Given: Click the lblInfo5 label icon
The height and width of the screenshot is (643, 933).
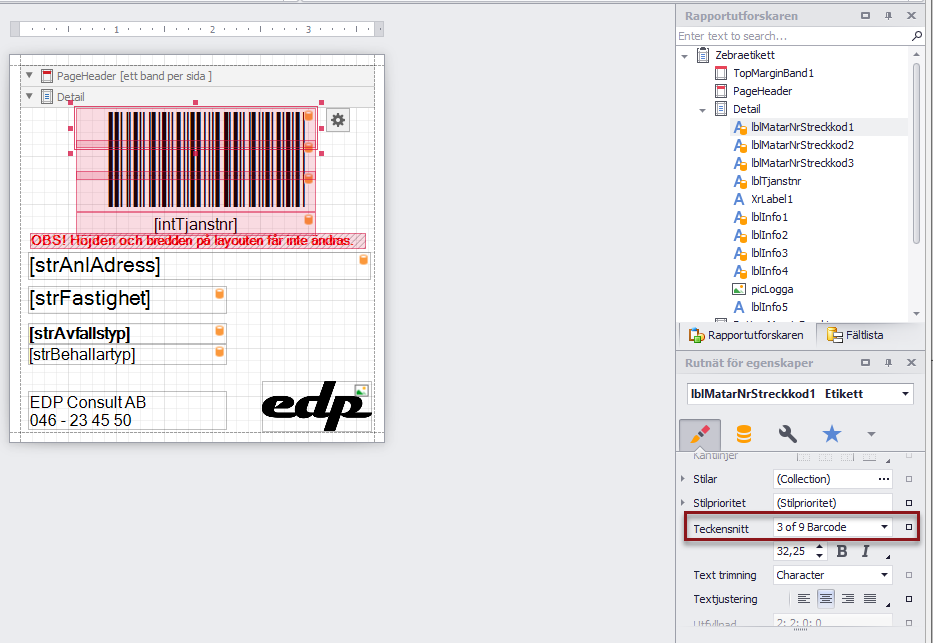Looking at the screenshot, I should [x=738, y=307].
